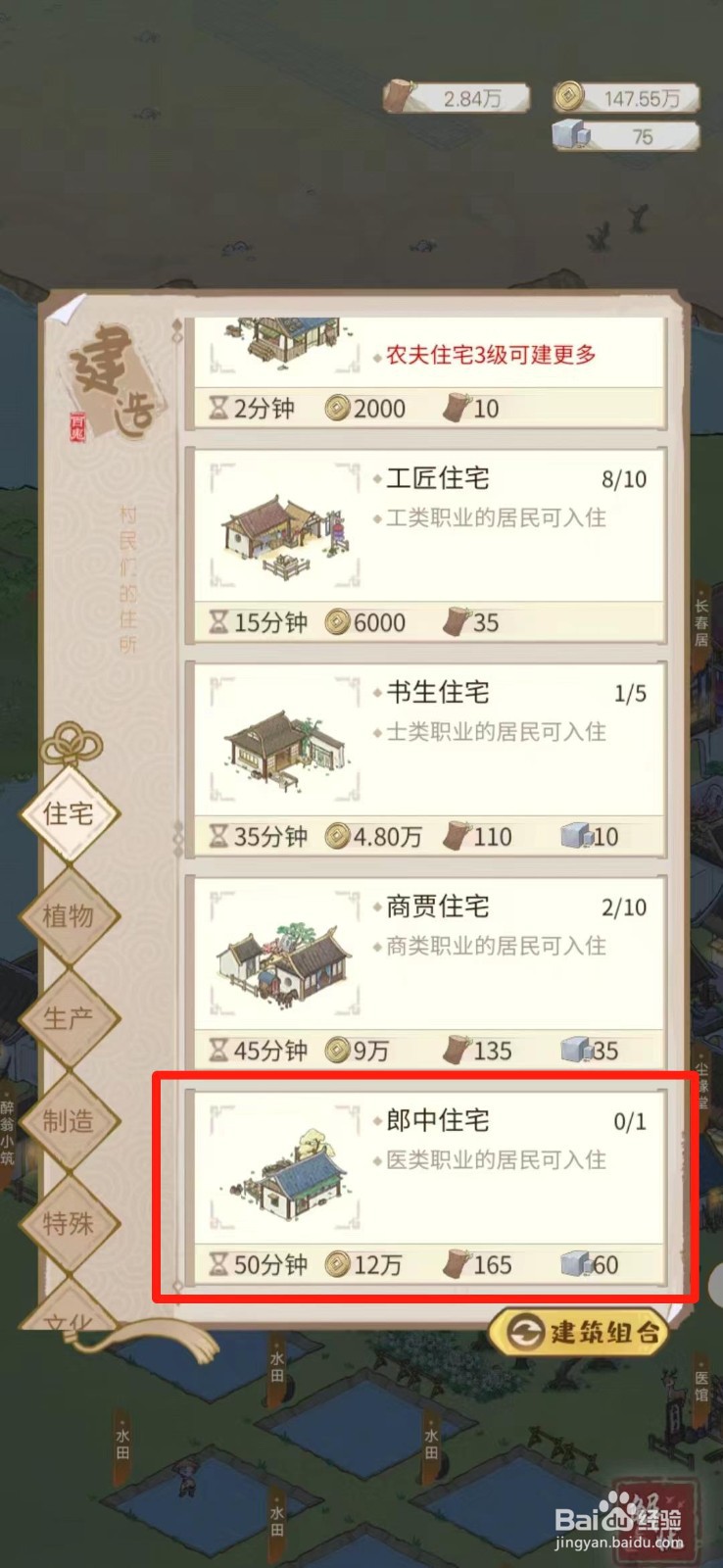This screenshot has height=1568, width=723.
Task: Tap the stone resource icon showing 75
Action: click(x=572, y=134)
